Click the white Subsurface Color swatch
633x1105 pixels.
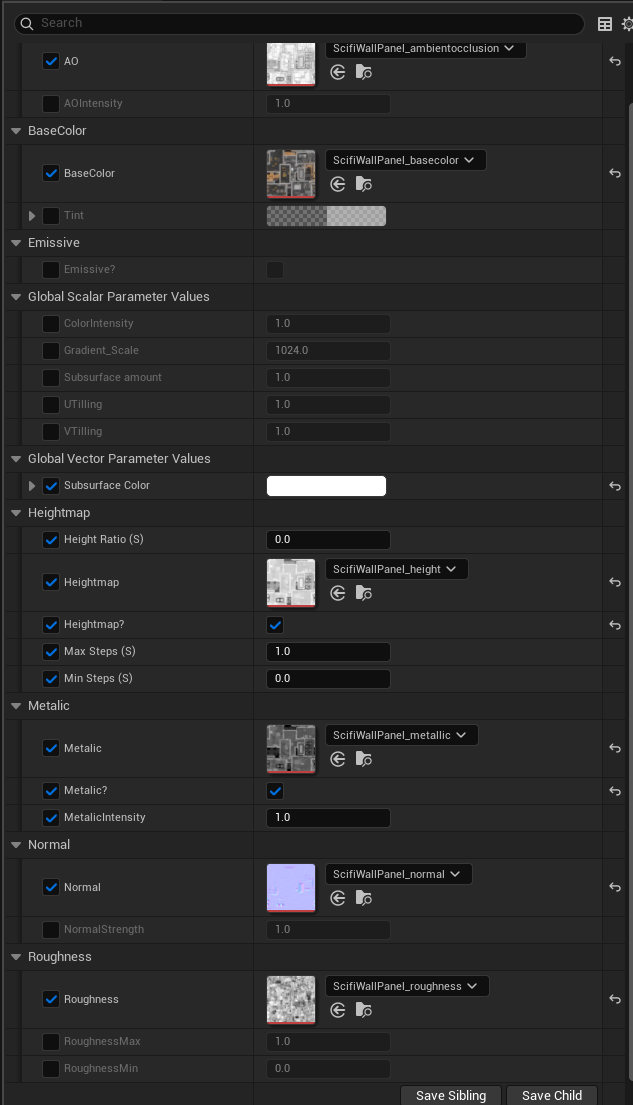tap(326, 486)
